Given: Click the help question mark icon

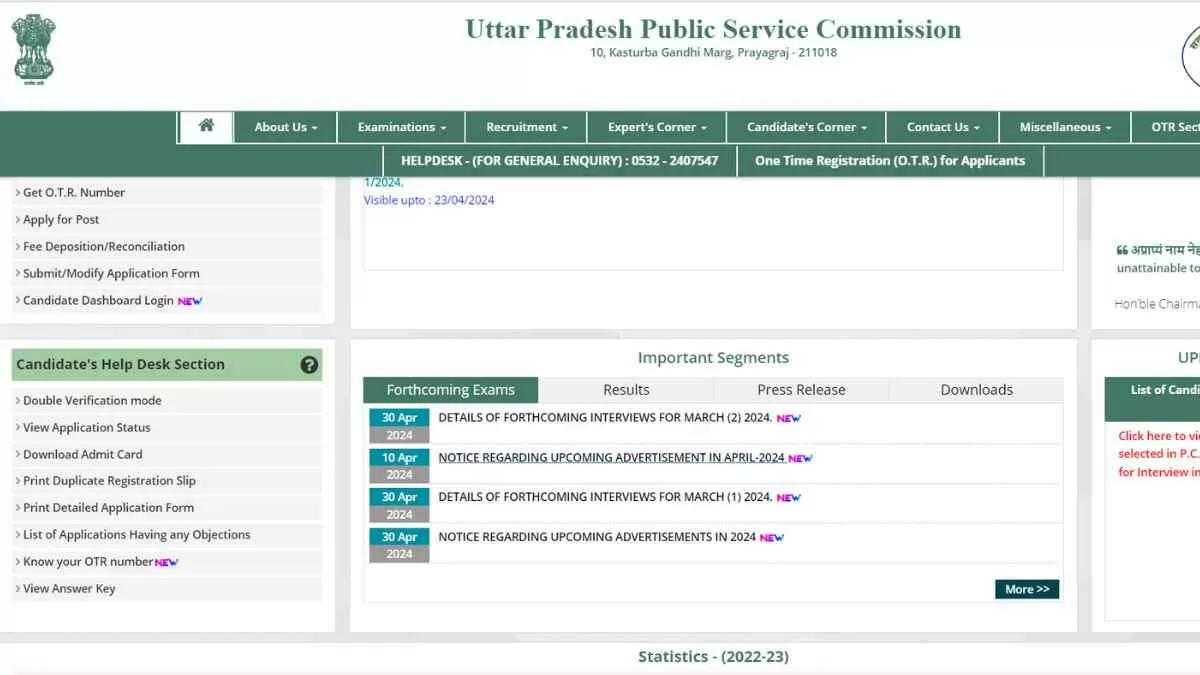Looking at the screenshot, I should click(309, 365).
